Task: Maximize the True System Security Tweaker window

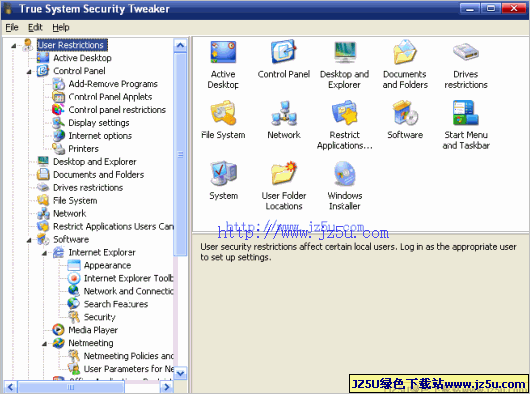Action: [x=491, y=8]
